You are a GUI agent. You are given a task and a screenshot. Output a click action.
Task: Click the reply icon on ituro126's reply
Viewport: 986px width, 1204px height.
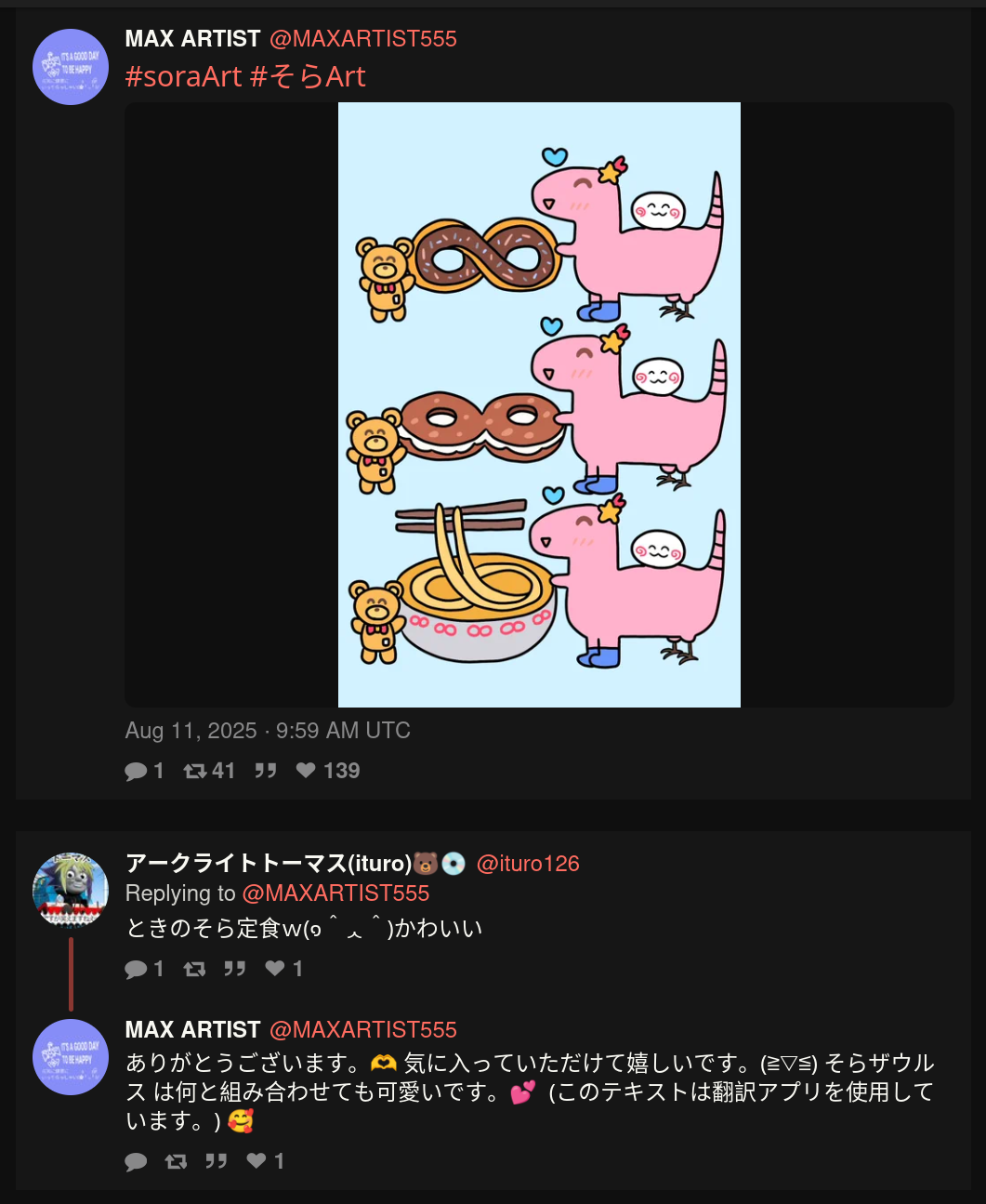coord(136,969)
